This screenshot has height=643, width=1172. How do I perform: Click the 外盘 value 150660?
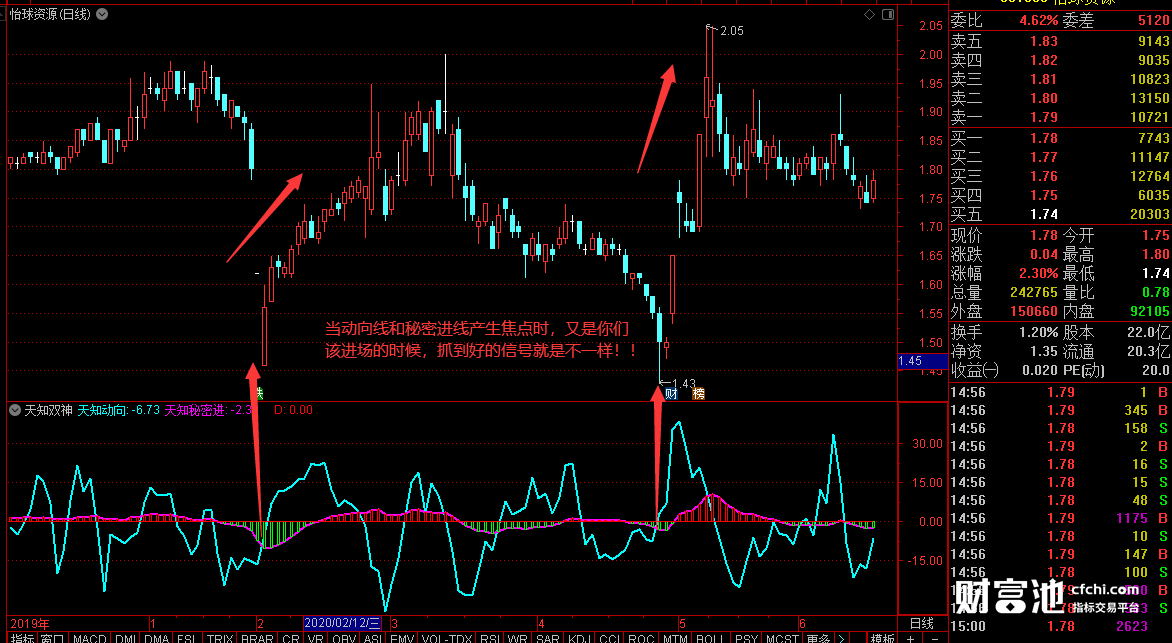(1034, 311)
